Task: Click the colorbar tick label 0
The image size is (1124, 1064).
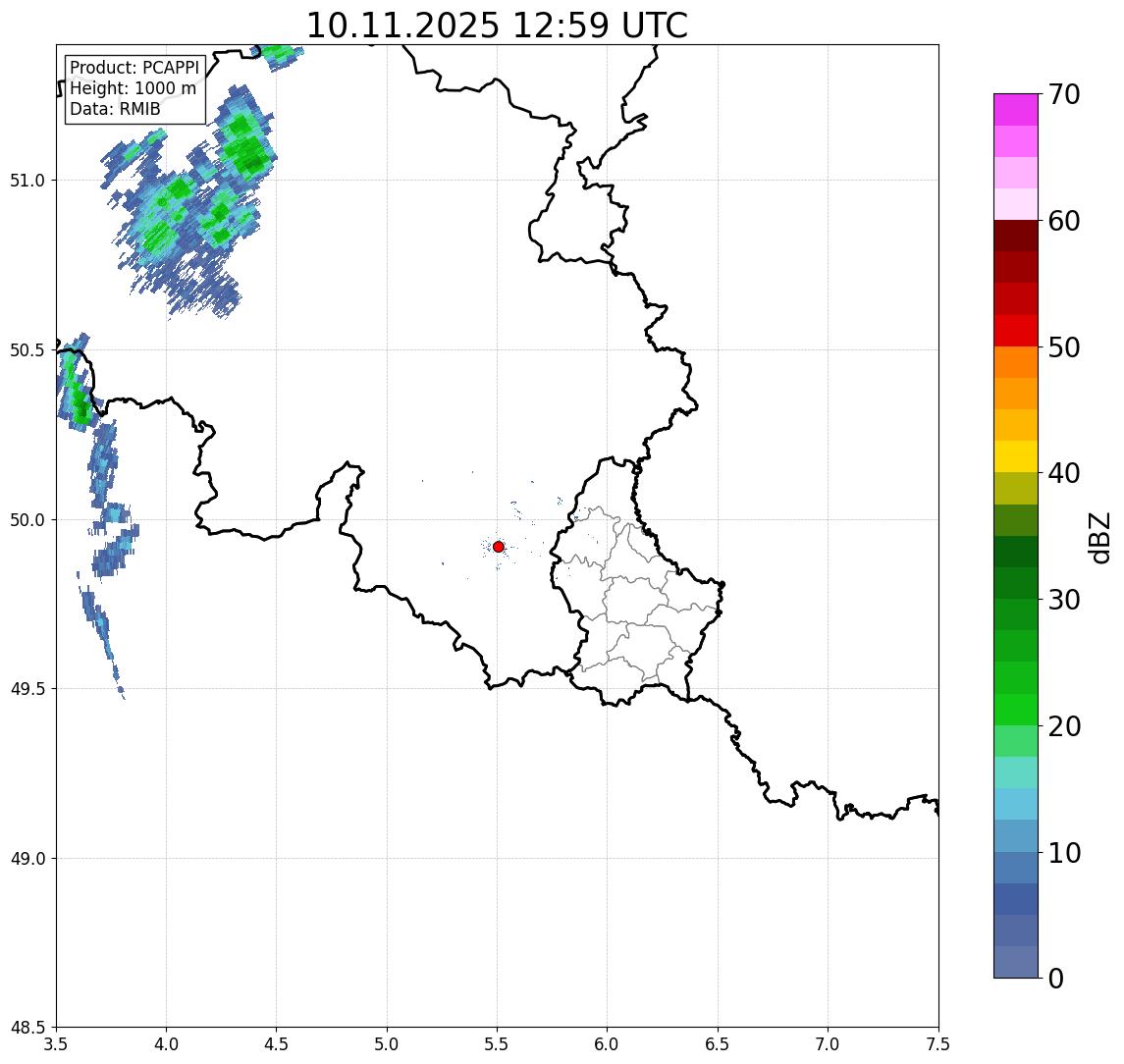Action: tap(1056, 978)
